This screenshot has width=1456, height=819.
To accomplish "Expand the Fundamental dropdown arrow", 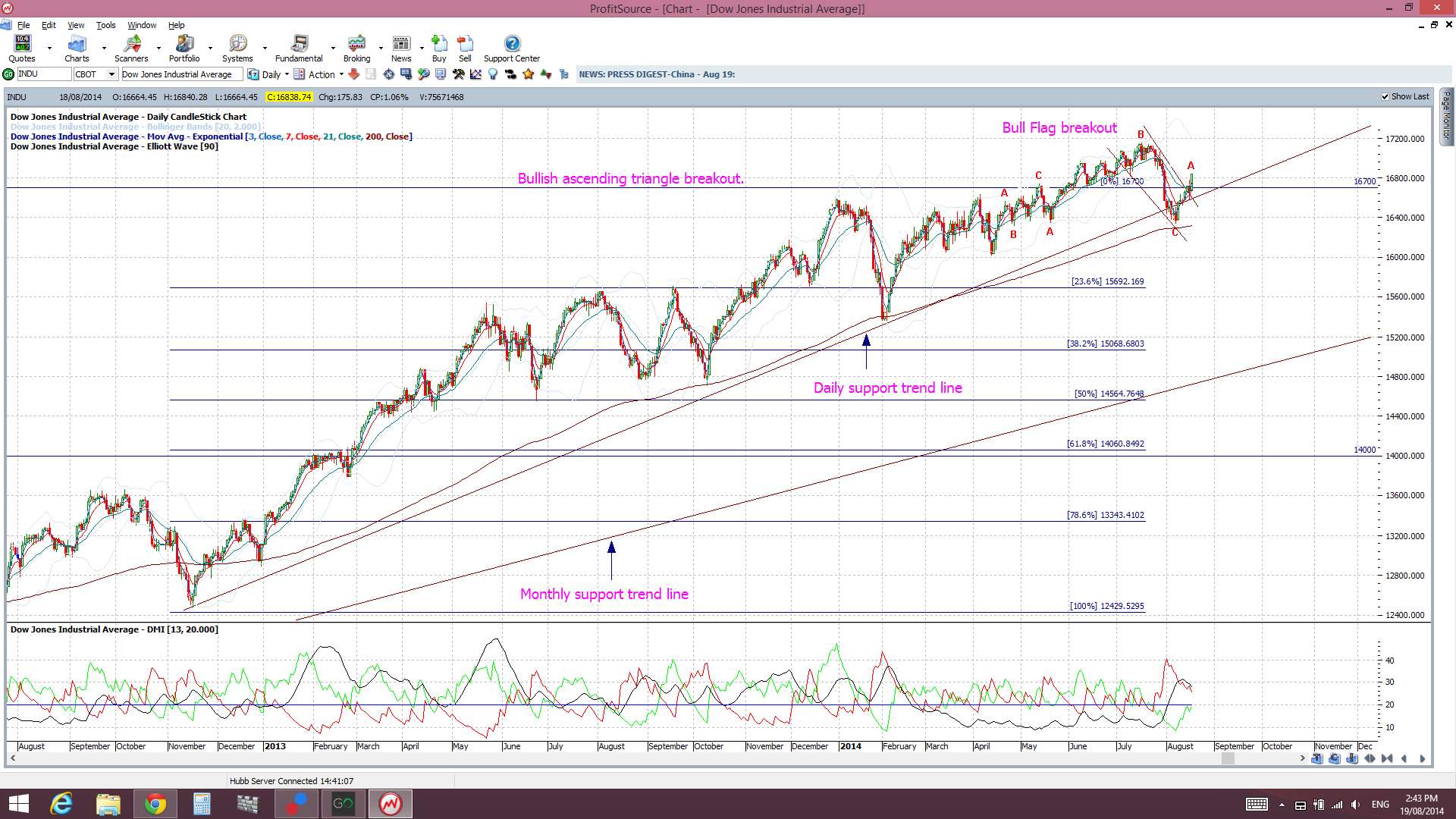I will (333, 48).
